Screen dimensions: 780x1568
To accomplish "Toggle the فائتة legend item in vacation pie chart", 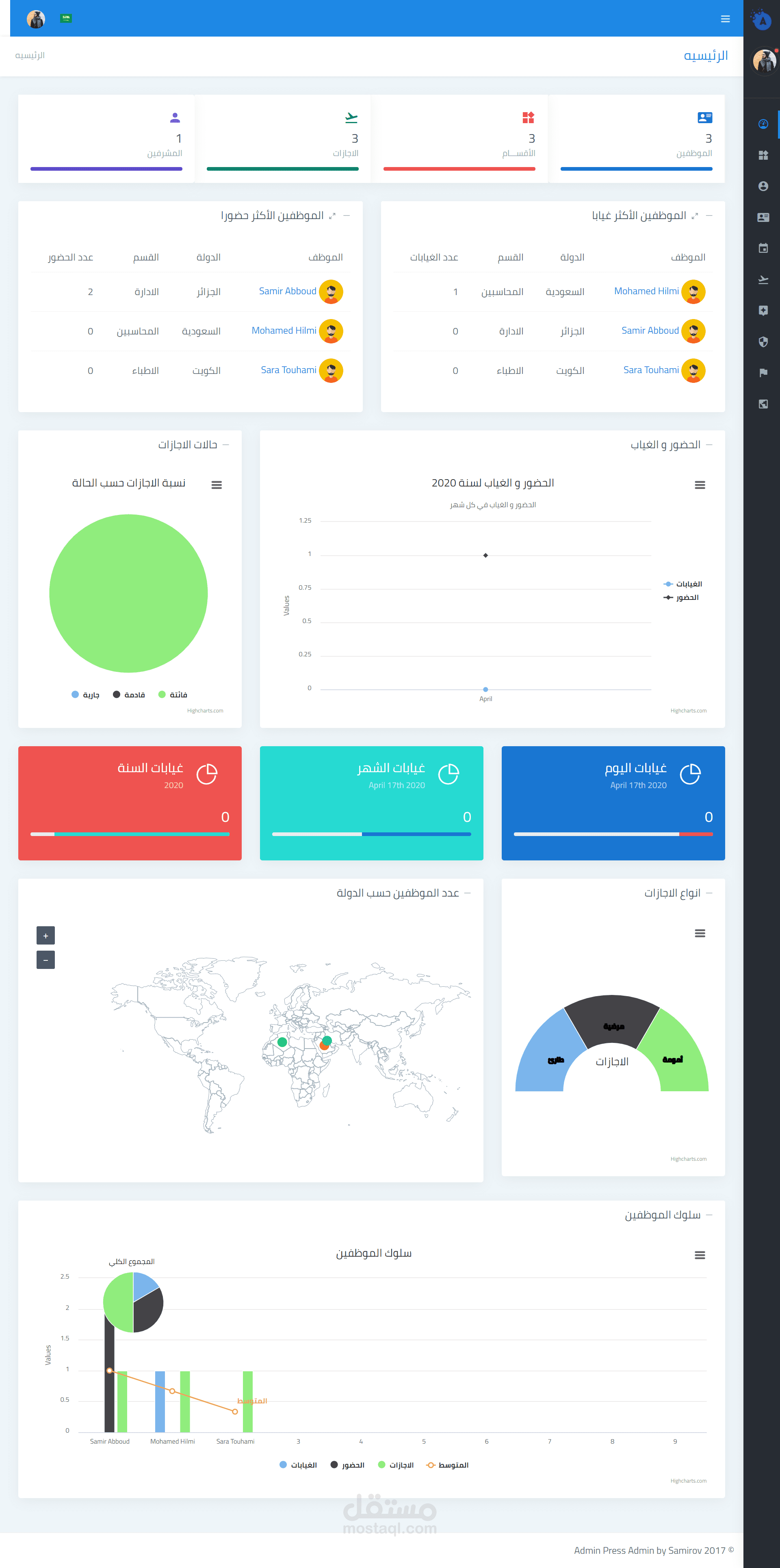I will coord(173,695).
